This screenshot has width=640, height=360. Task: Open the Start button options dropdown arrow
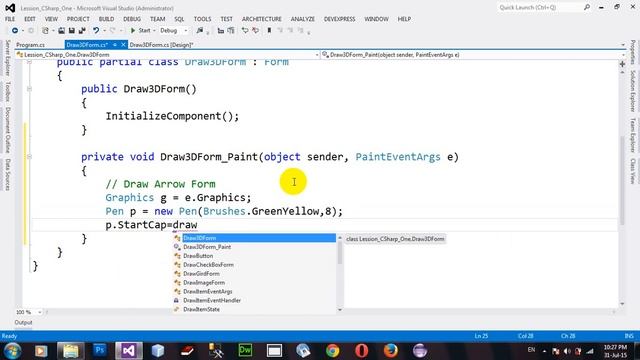click(154, 31)
